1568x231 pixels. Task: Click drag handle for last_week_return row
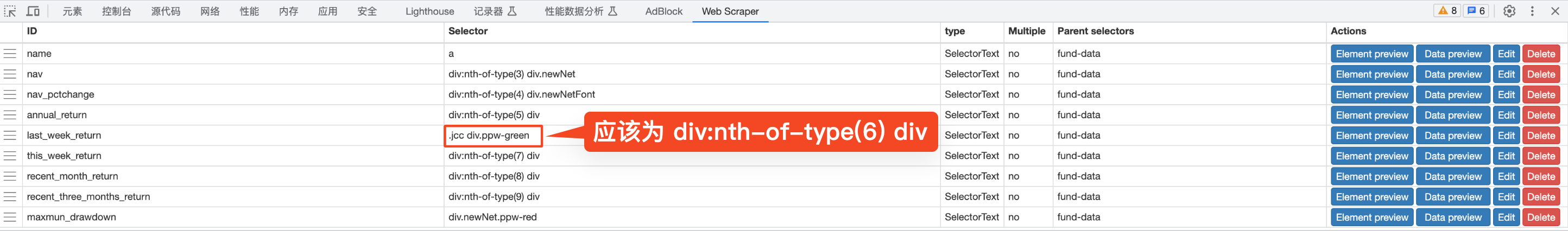pyautogui.click(x=10, y=136)
